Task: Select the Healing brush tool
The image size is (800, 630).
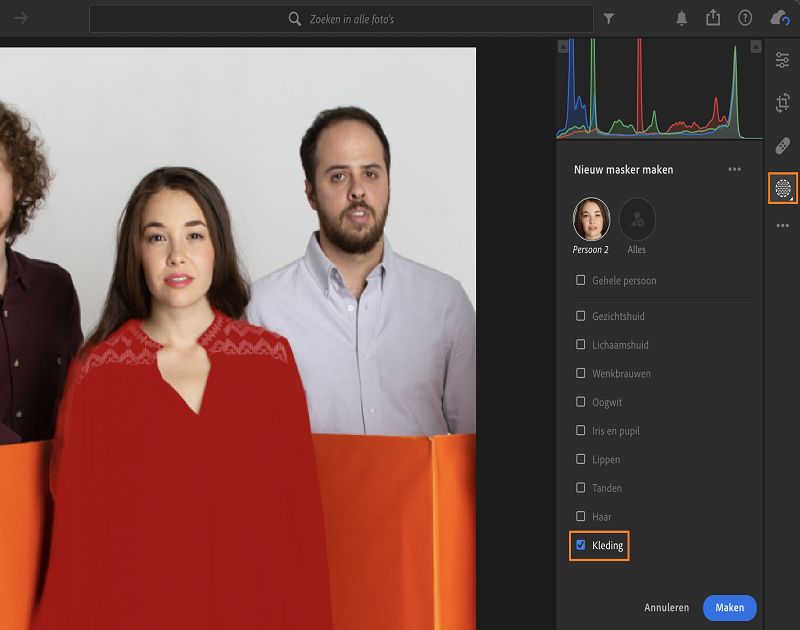Action: click(x=783, y=146)
